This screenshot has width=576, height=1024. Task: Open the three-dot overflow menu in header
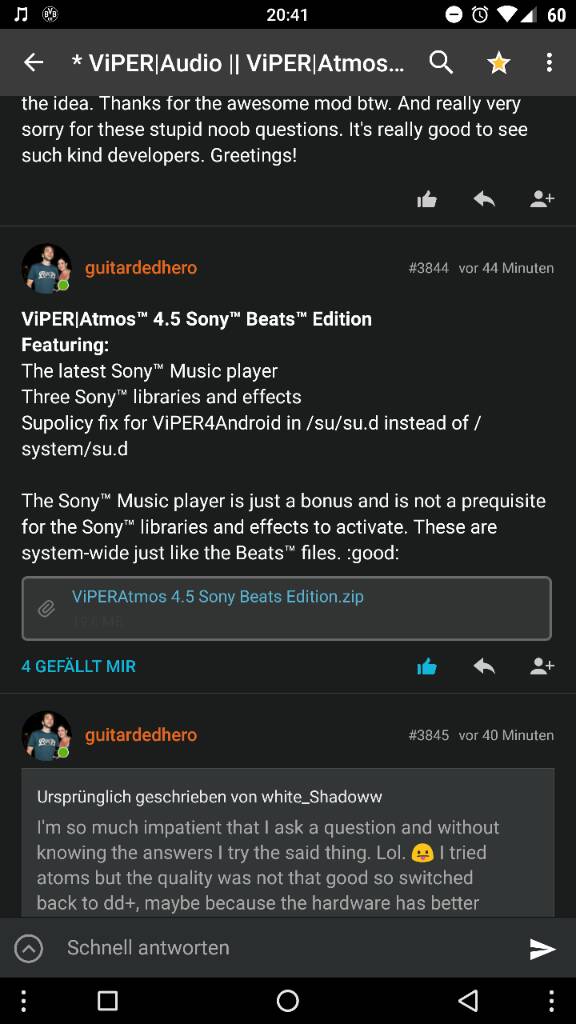(549, 63)
